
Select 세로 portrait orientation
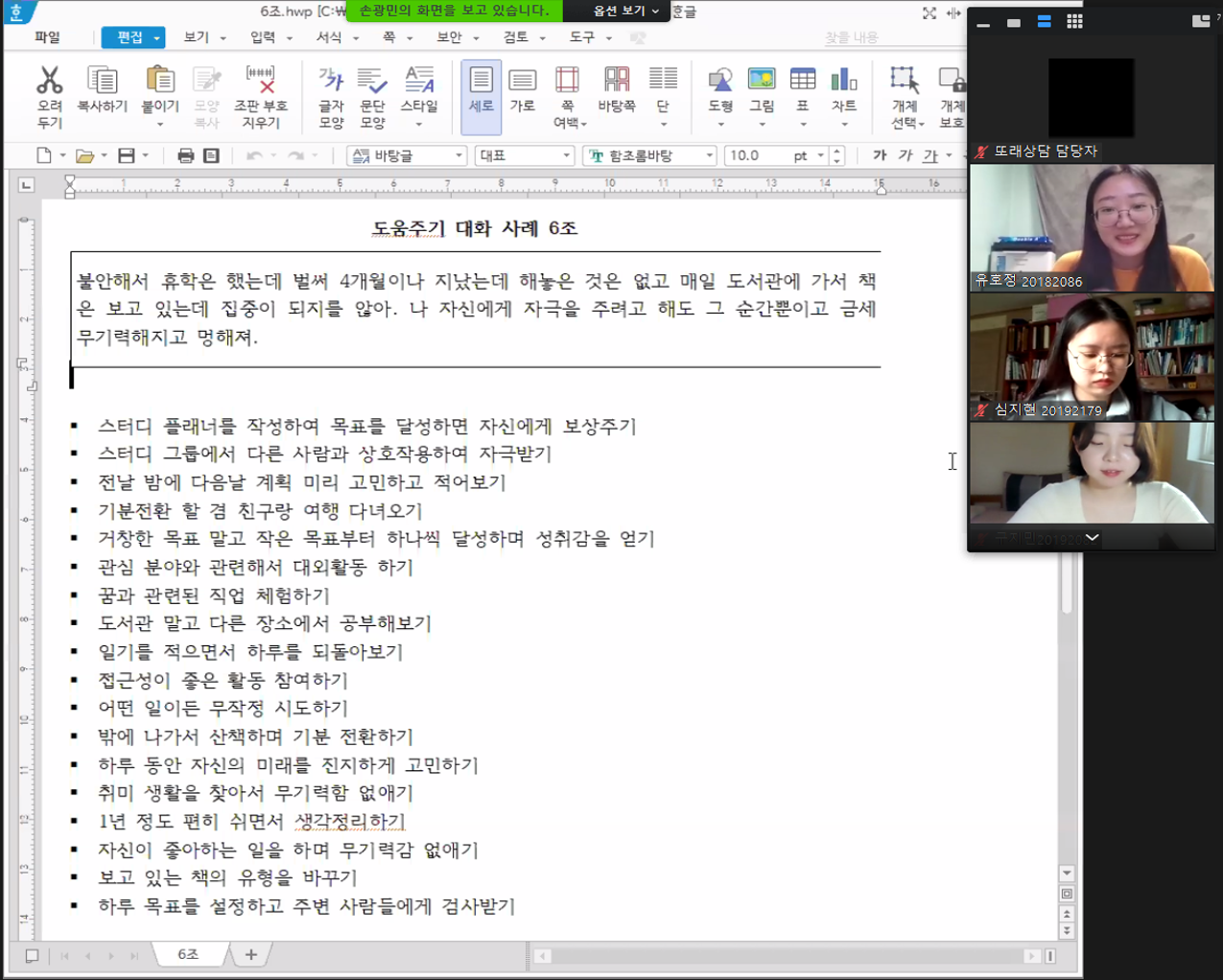(x=481, y=97)
